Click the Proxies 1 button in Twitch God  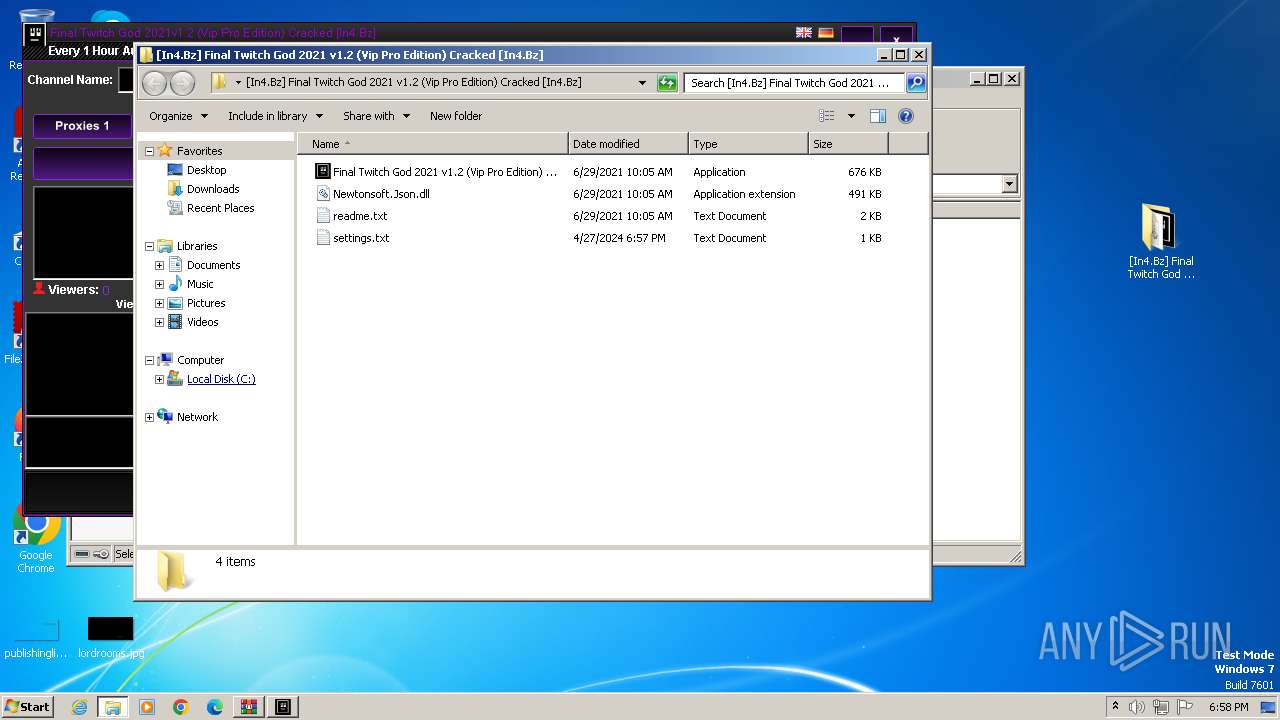point(82,126)
